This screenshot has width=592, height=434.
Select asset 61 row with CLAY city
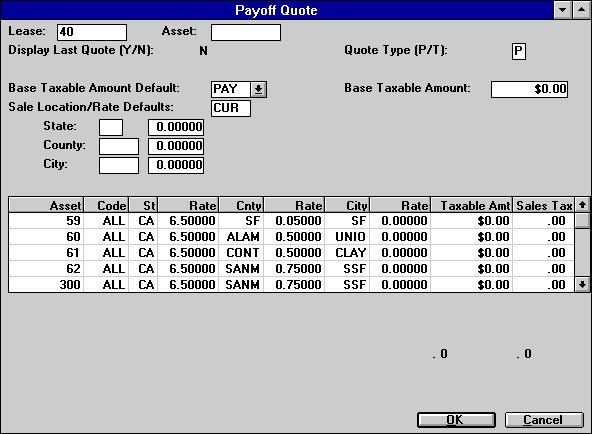(x=291, y=252)
